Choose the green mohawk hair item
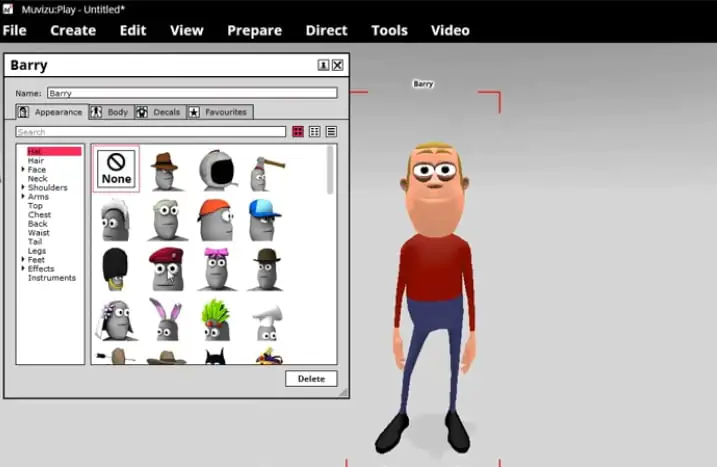The width and height of the screenshot is (717, 467). pyautogui.click(x=214, y=319)
